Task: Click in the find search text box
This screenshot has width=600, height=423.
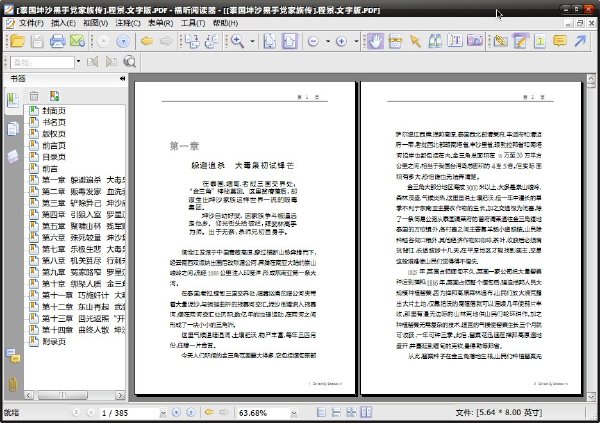Action: [x=42, y=62]
